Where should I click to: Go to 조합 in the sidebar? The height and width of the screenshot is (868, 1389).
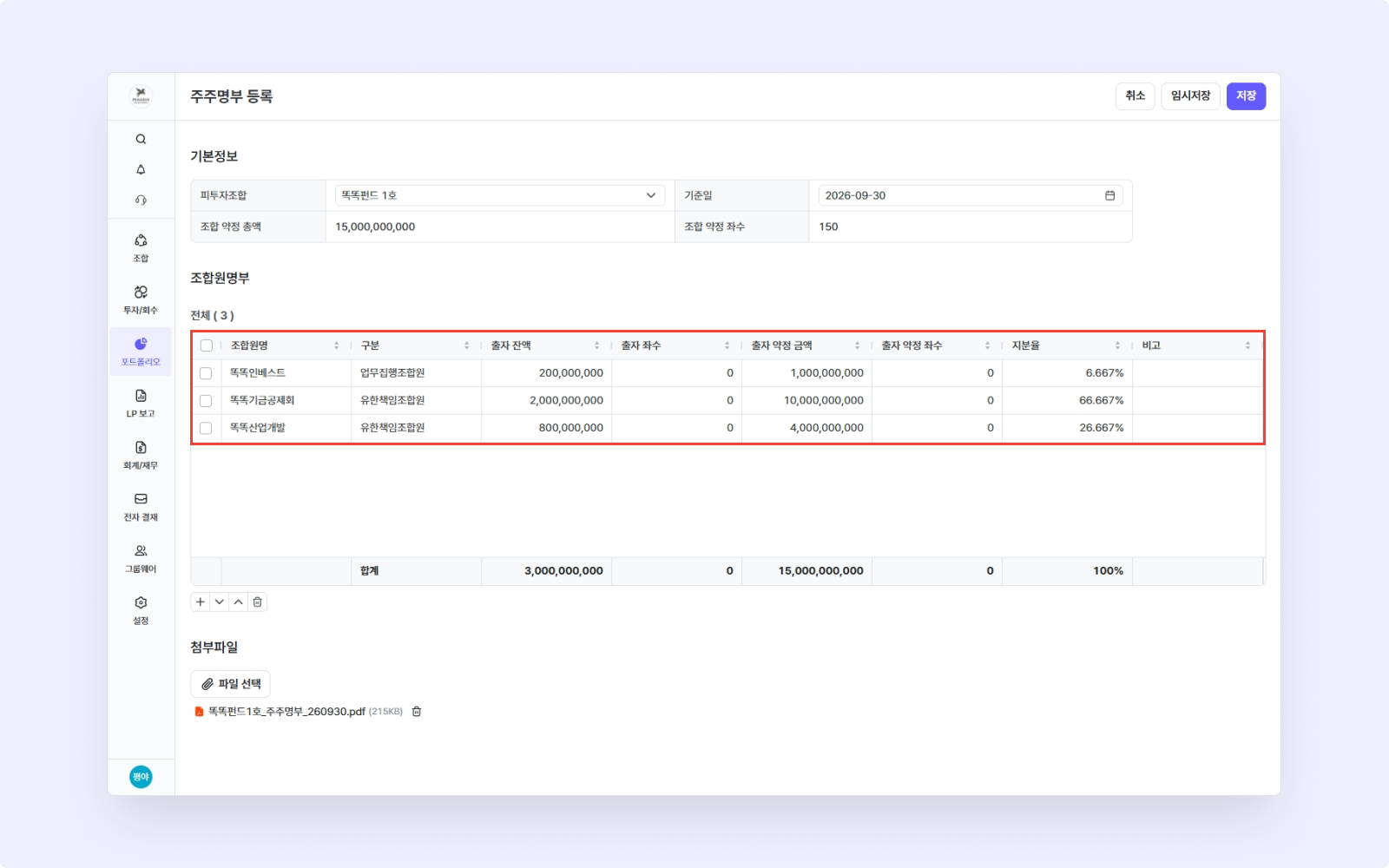pos(141,247)
